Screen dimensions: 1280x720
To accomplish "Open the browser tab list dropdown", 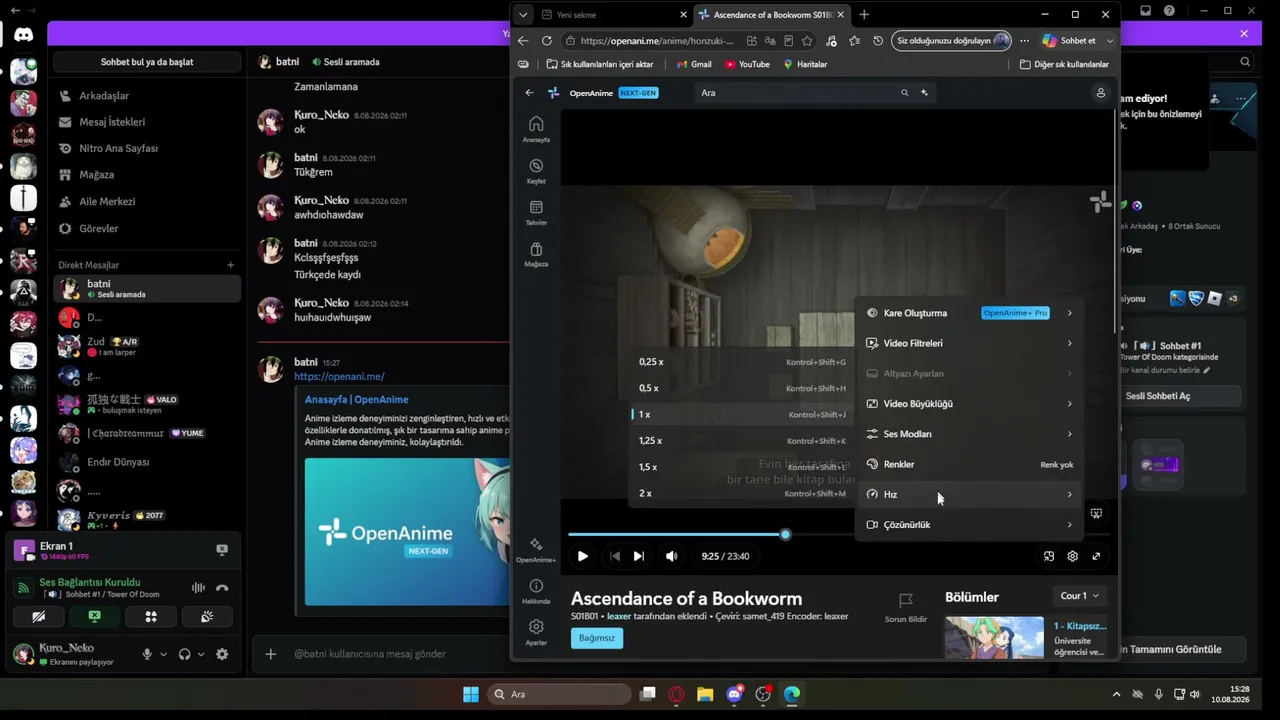I will [523, 15].
